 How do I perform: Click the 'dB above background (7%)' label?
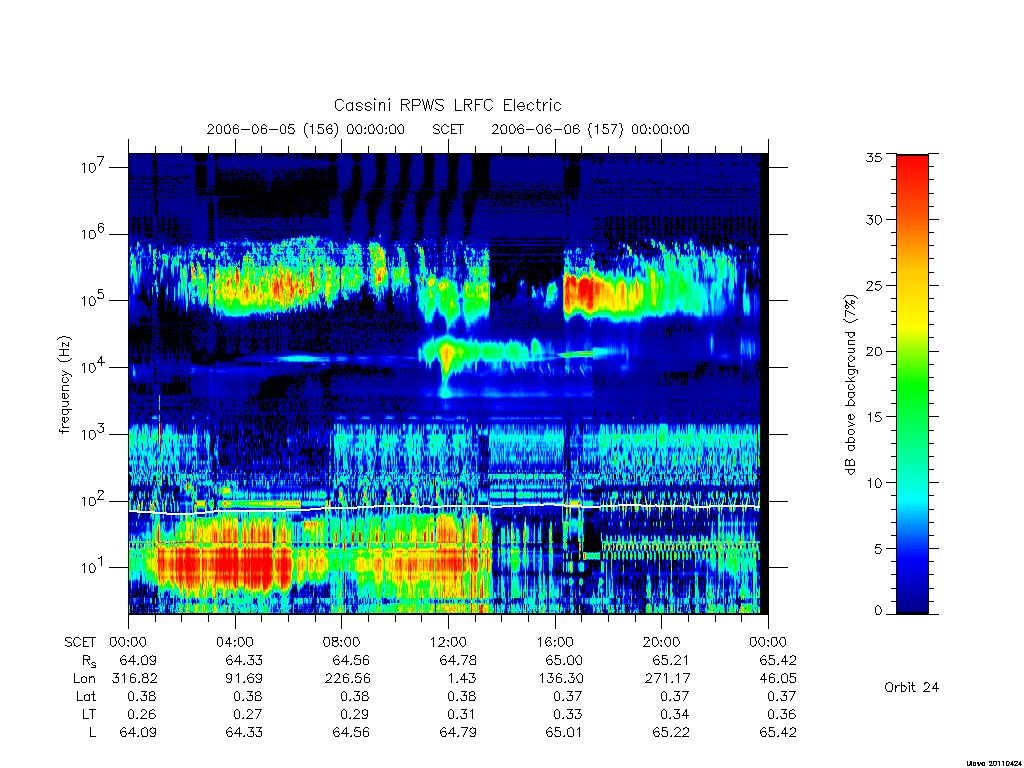click(x=850, y=385)
